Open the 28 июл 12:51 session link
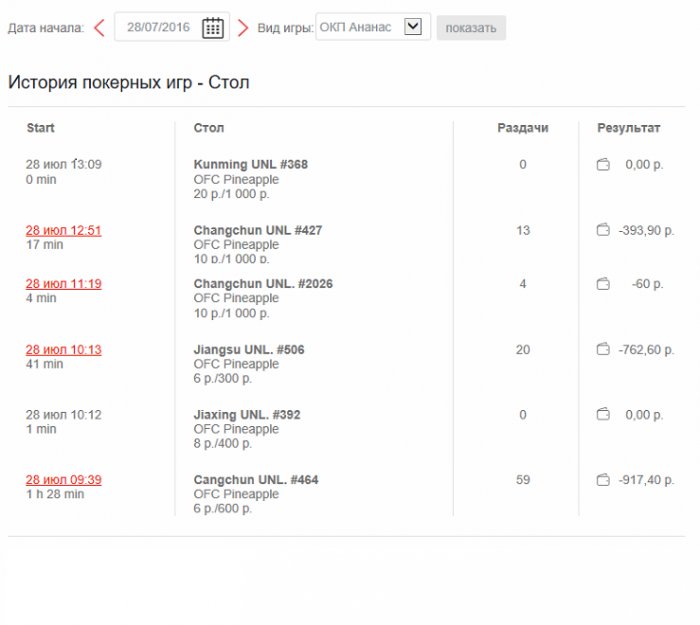 pos(63,230)
